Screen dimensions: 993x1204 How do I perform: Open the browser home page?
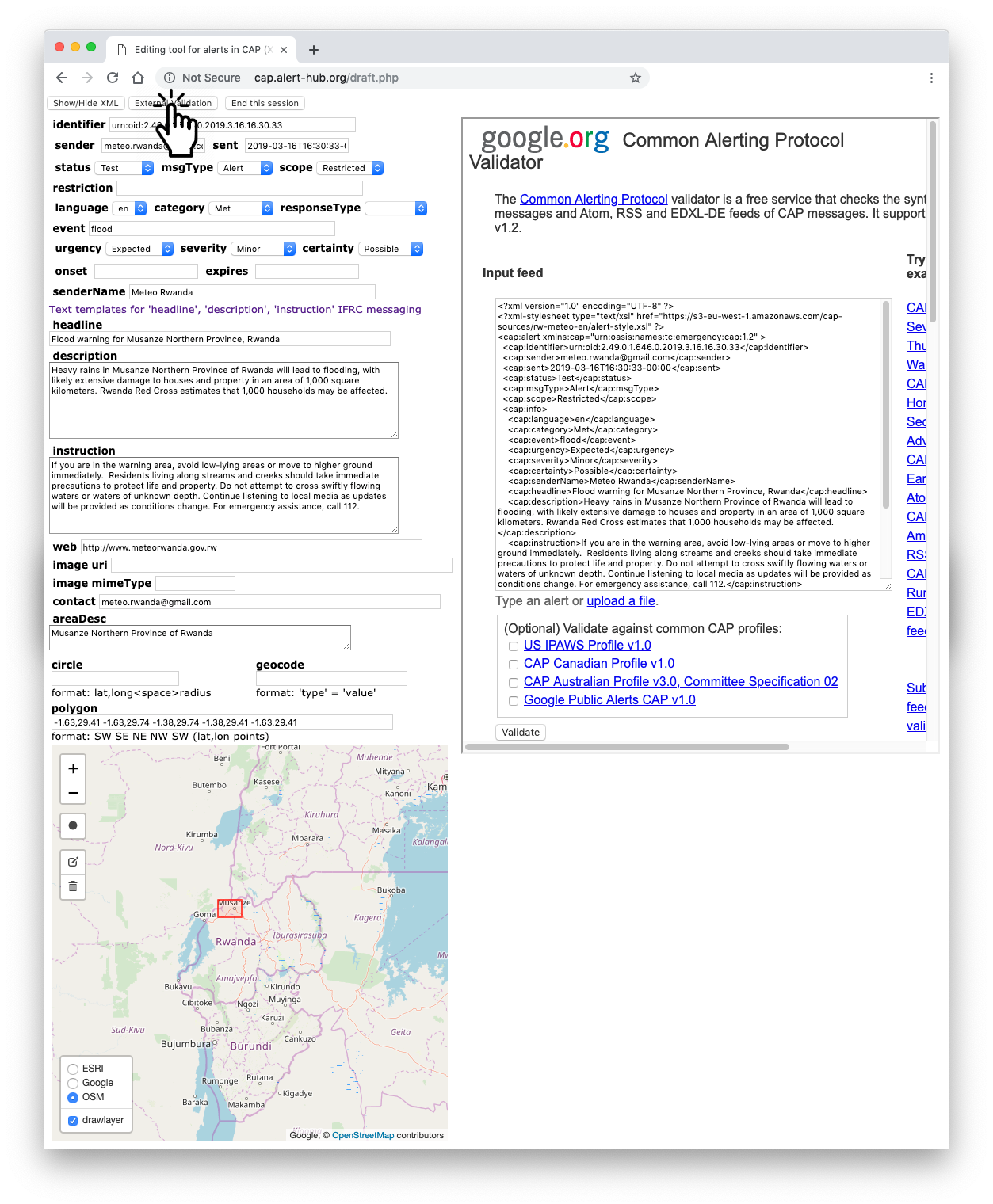point(138,78)
